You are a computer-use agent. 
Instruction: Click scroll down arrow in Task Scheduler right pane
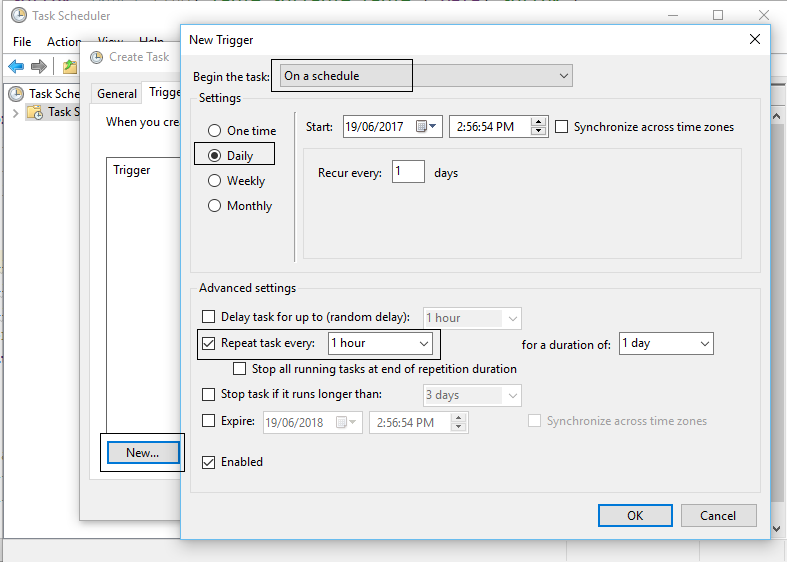[776, 528]
